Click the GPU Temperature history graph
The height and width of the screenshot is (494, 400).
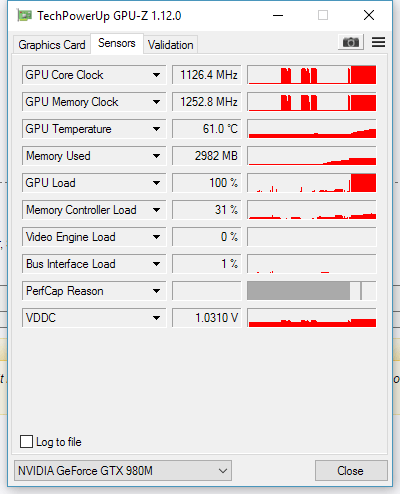[x=312, y=129]
